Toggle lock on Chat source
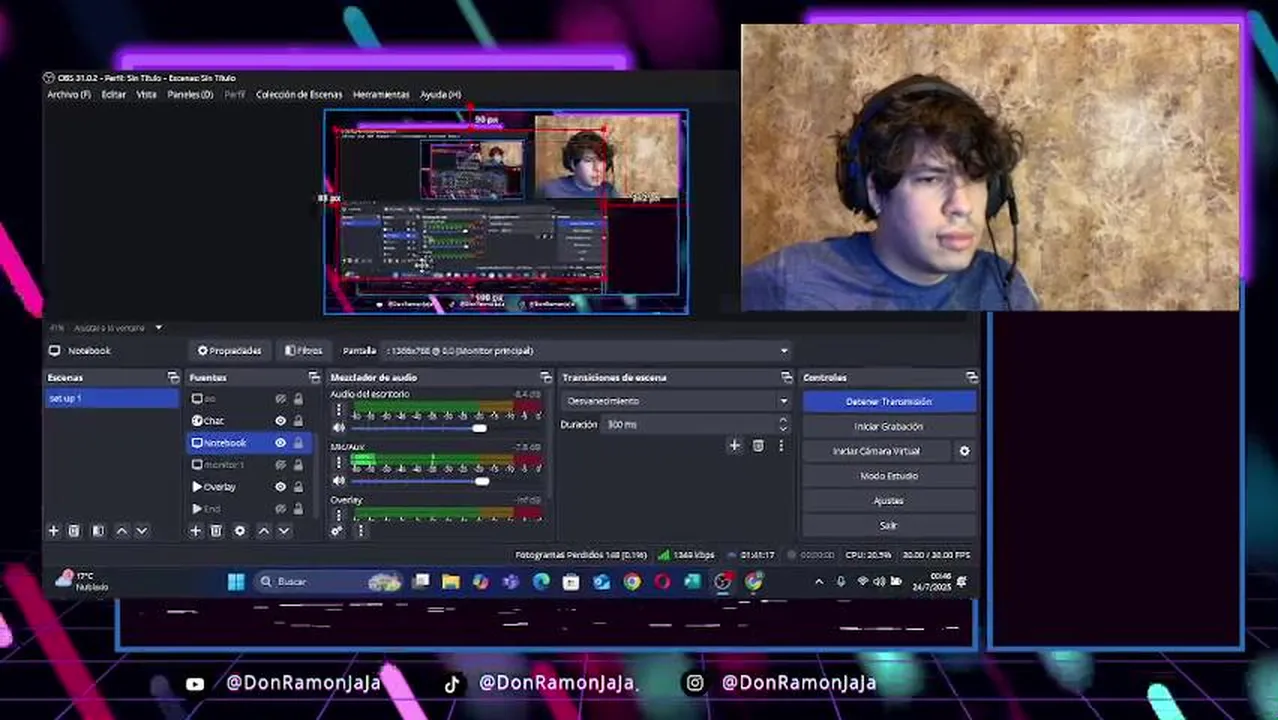The image size is (1278, 720). click(298, 421)
